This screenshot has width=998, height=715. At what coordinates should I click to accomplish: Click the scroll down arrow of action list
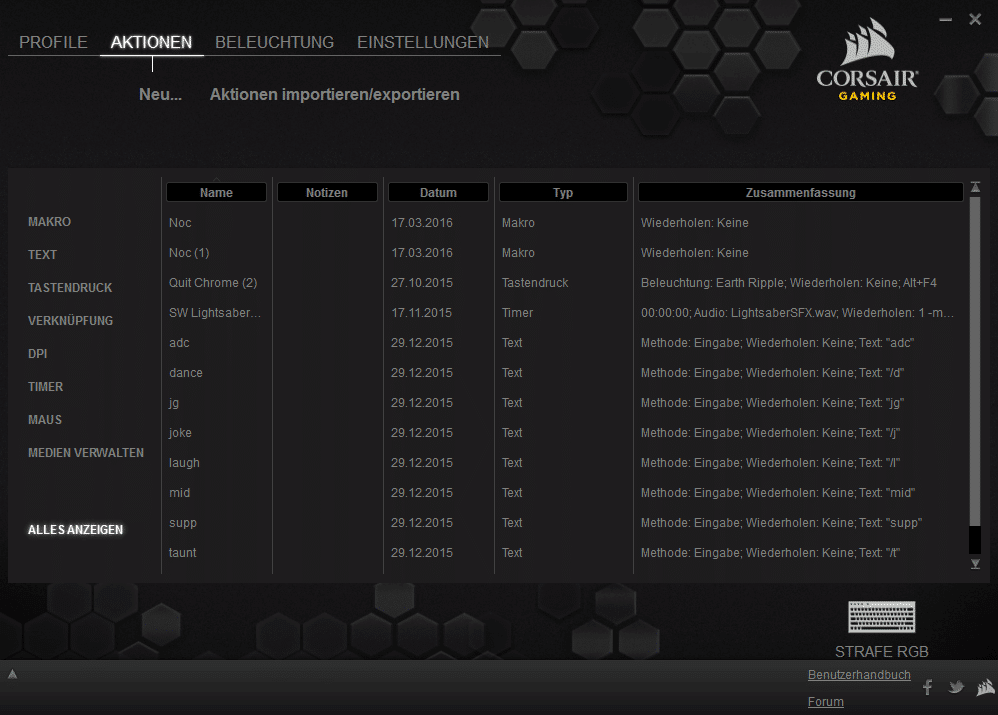(x=975, y=564)
